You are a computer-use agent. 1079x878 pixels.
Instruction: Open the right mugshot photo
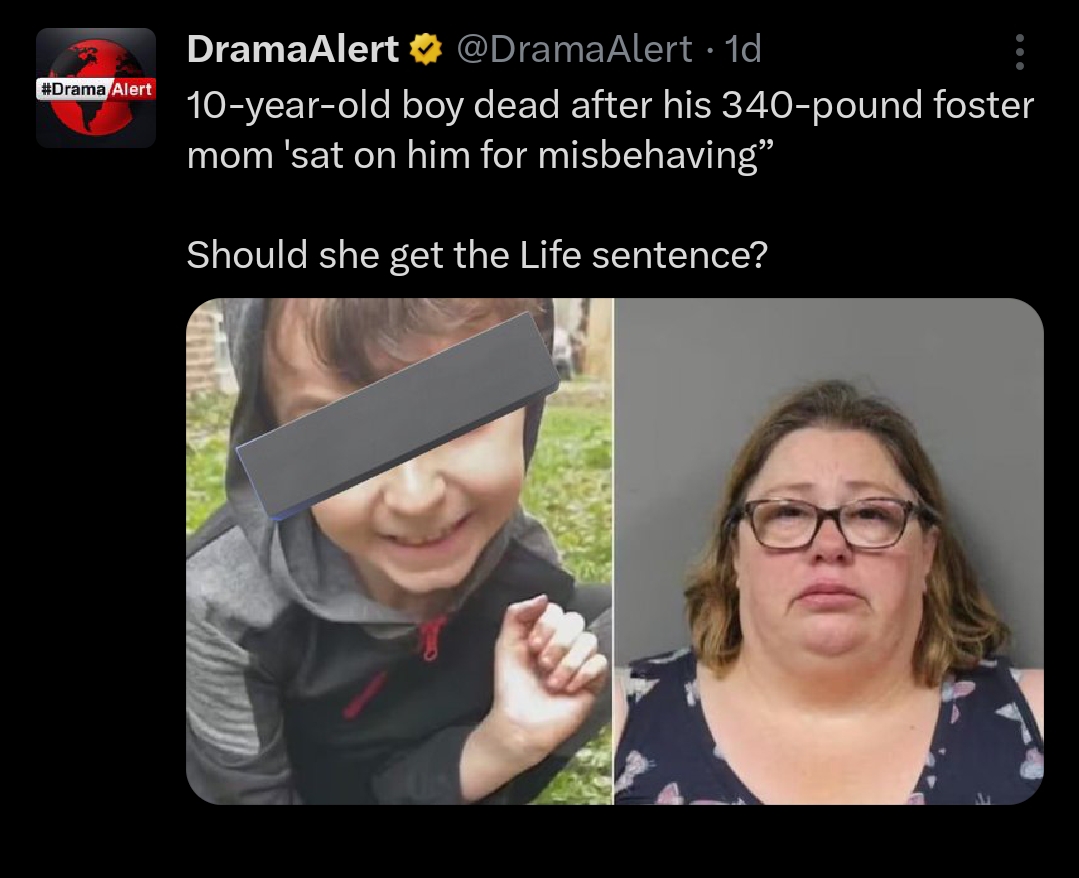click(829, 551)
